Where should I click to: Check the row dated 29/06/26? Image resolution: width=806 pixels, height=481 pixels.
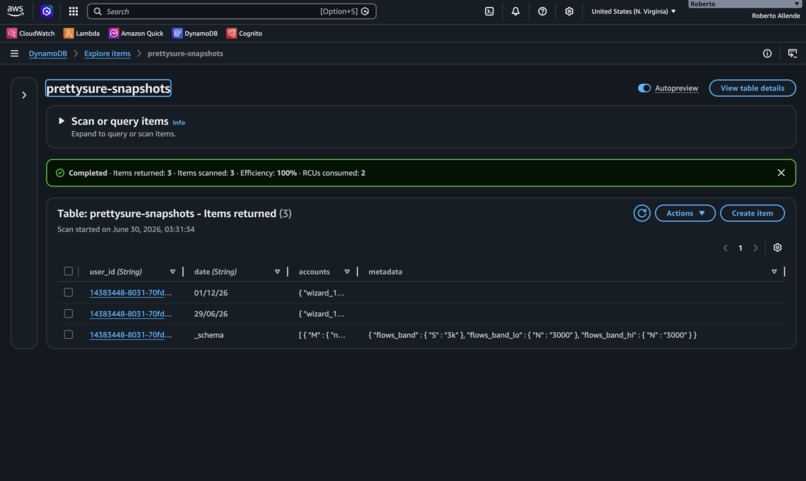click(68, 313)
